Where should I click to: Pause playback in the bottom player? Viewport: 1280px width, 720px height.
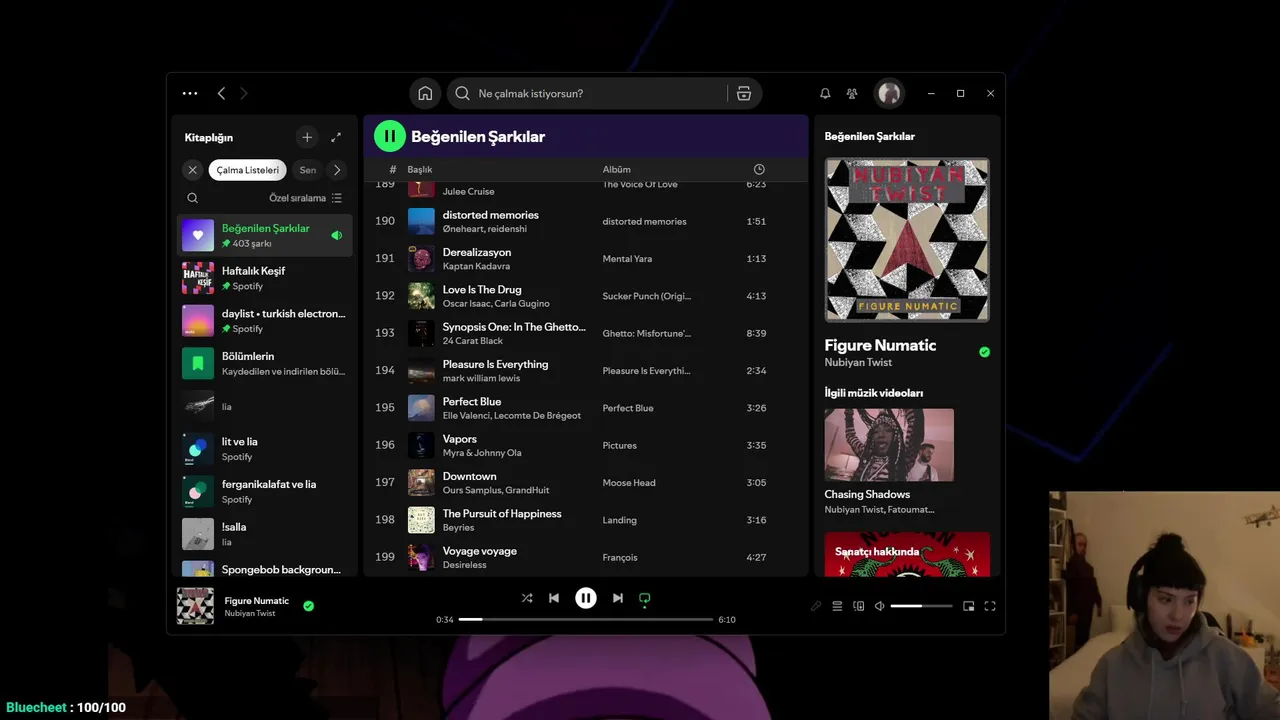[586, 598]
